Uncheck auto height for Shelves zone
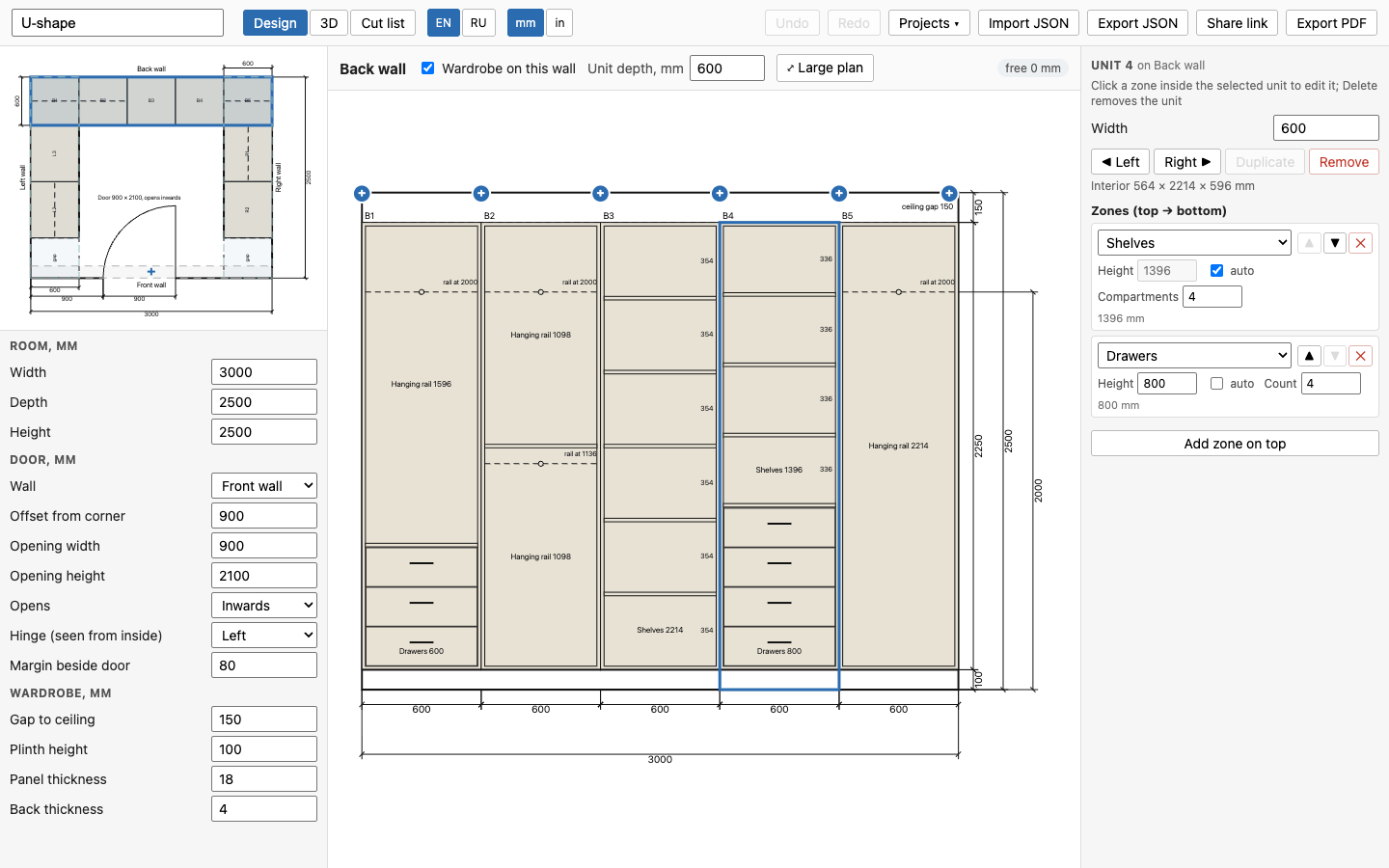 pyautogui.click(x=1217, y=271)
